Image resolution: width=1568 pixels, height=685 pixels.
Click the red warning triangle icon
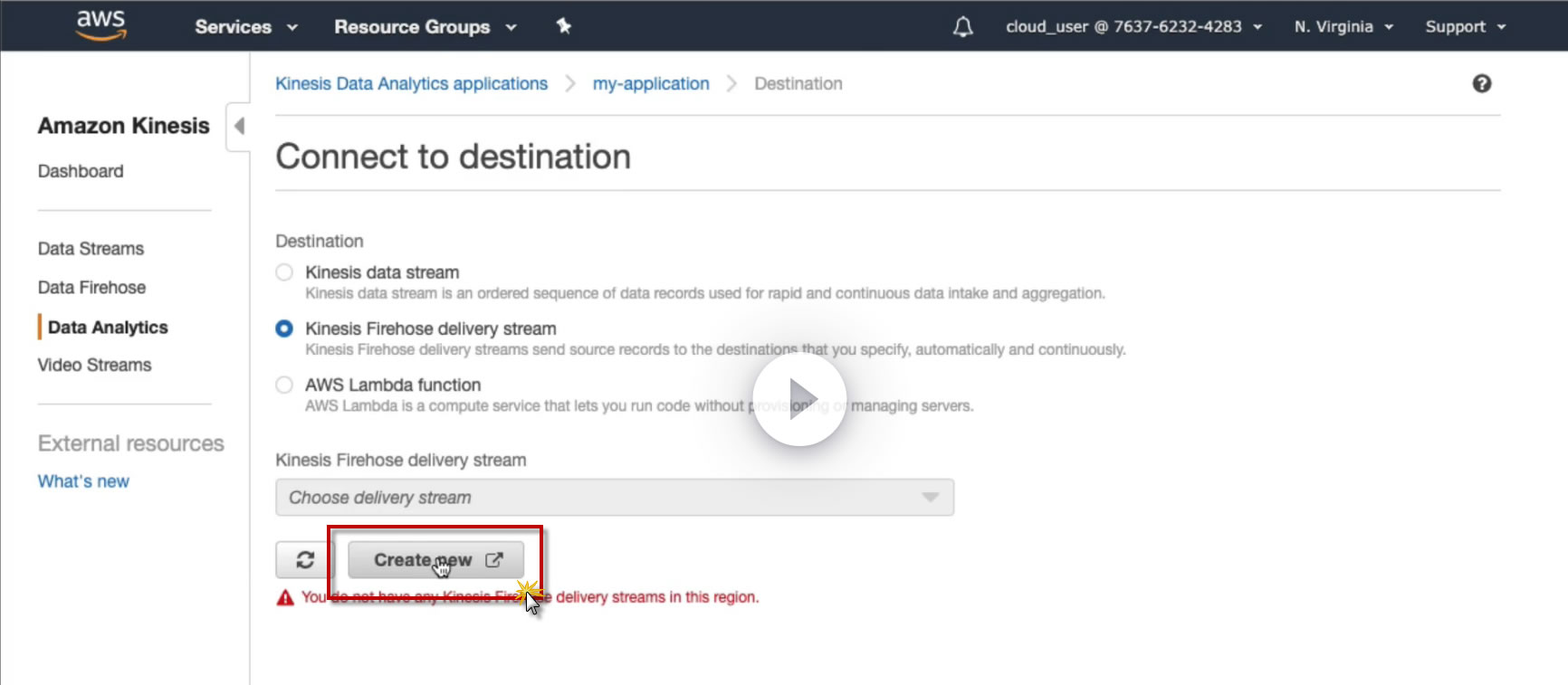pos(285,597)
